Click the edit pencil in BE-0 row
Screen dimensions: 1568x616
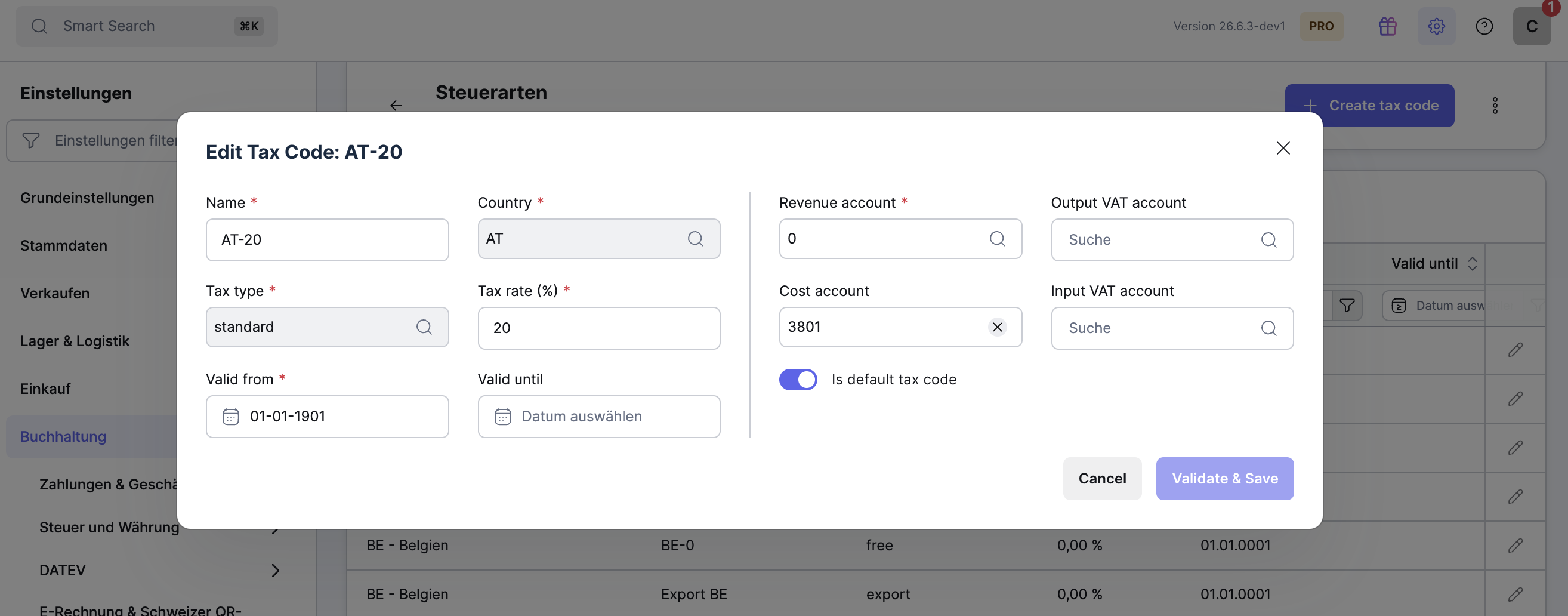tap(1515, 546)
